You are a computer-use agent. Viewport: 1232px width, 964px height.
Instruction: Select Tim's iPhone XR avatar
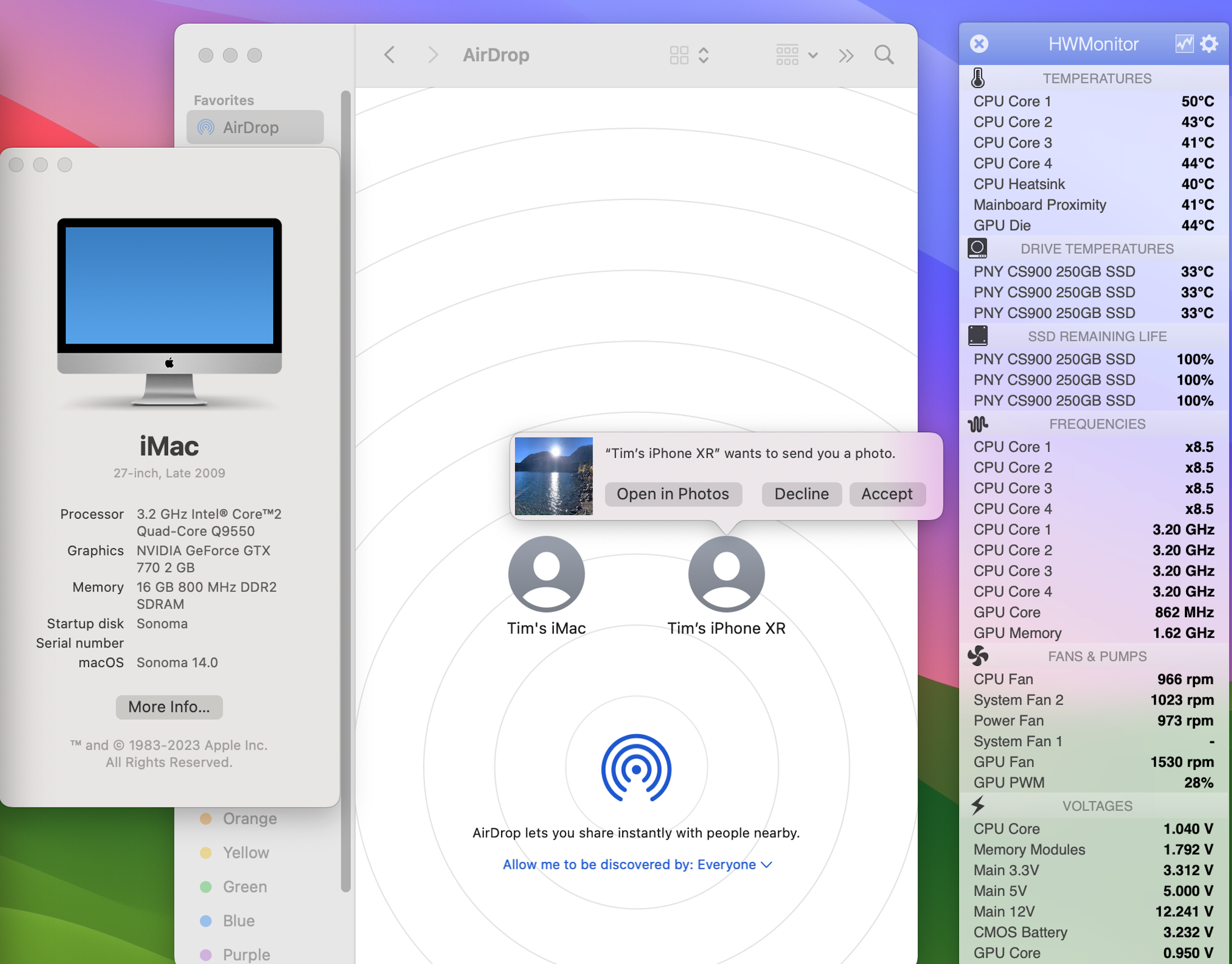[x=726, y=573]
